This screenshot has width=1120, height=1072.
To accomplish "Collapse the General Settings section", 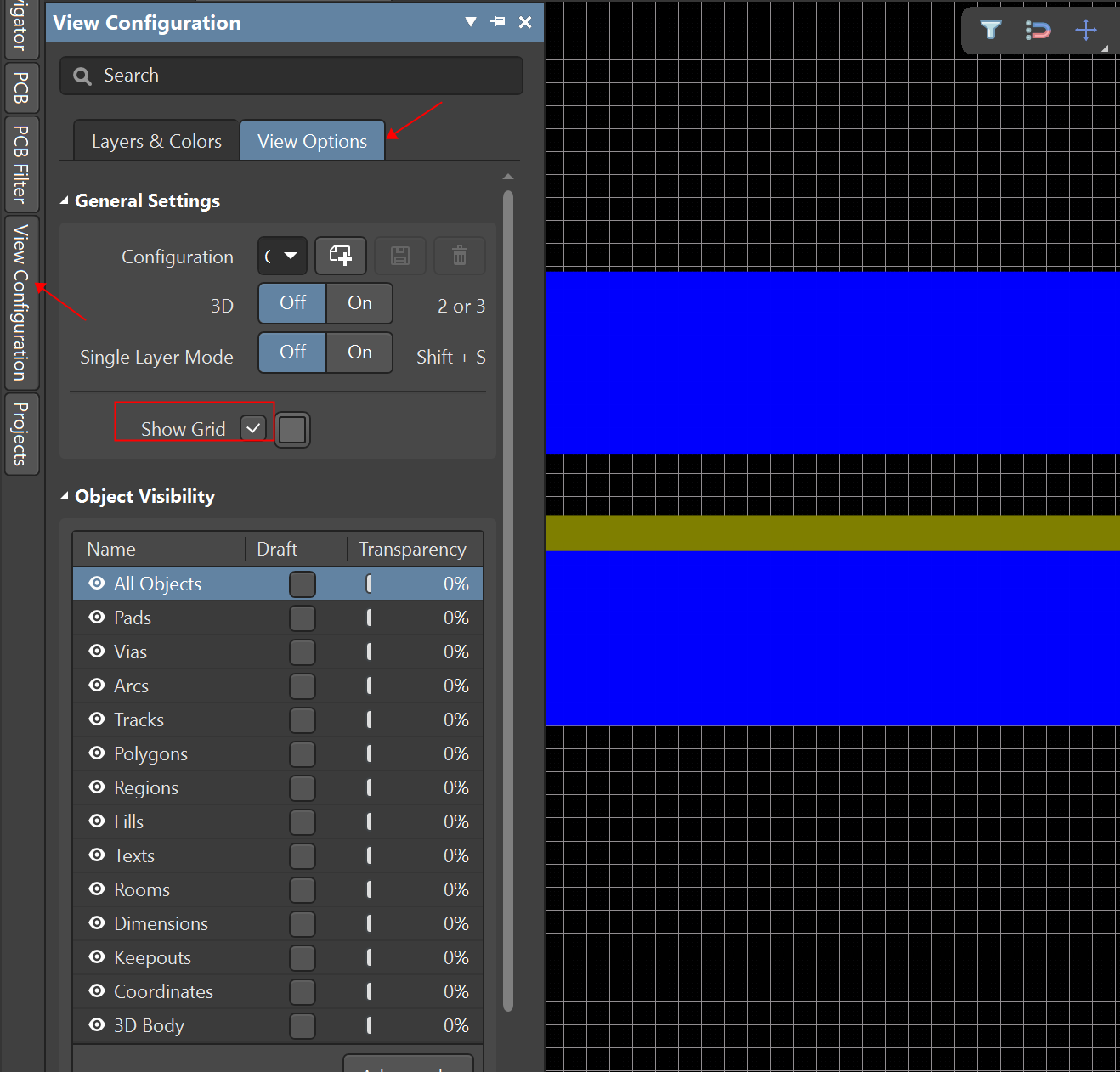I will (65, 201).
